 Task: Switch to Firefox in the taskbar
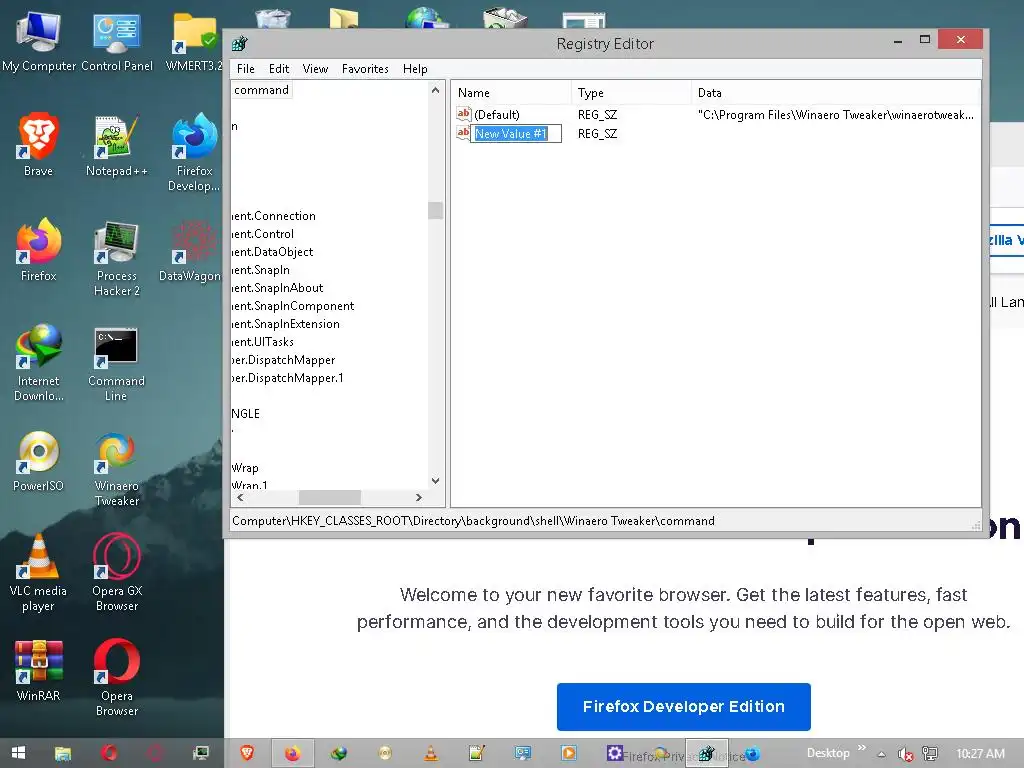[293, 753]
